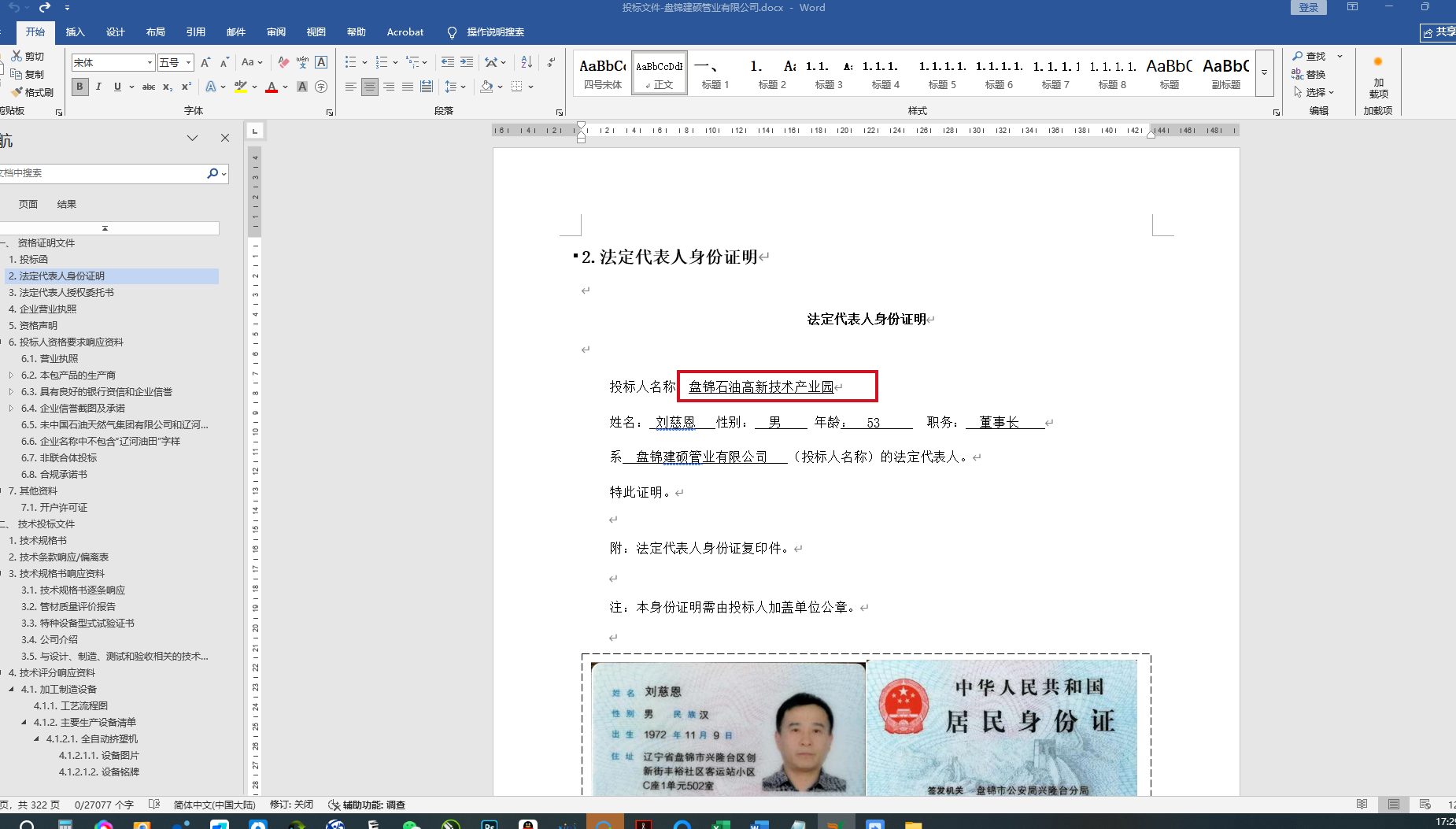Apply text effects with the outlined A icon
The height and width of the screenshot is (829, 1456).
pyautogui.click(x=211, y=87)
